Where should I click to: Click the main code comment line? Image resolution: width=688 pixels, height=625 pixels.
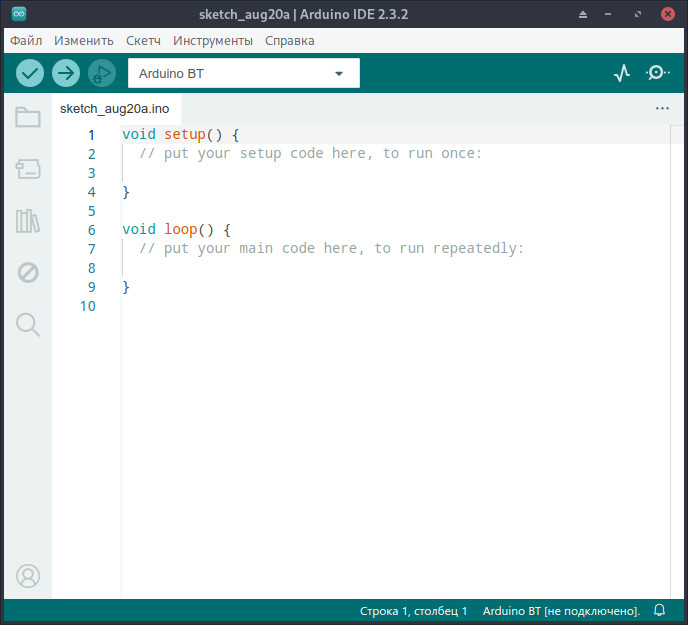(332, 248)
